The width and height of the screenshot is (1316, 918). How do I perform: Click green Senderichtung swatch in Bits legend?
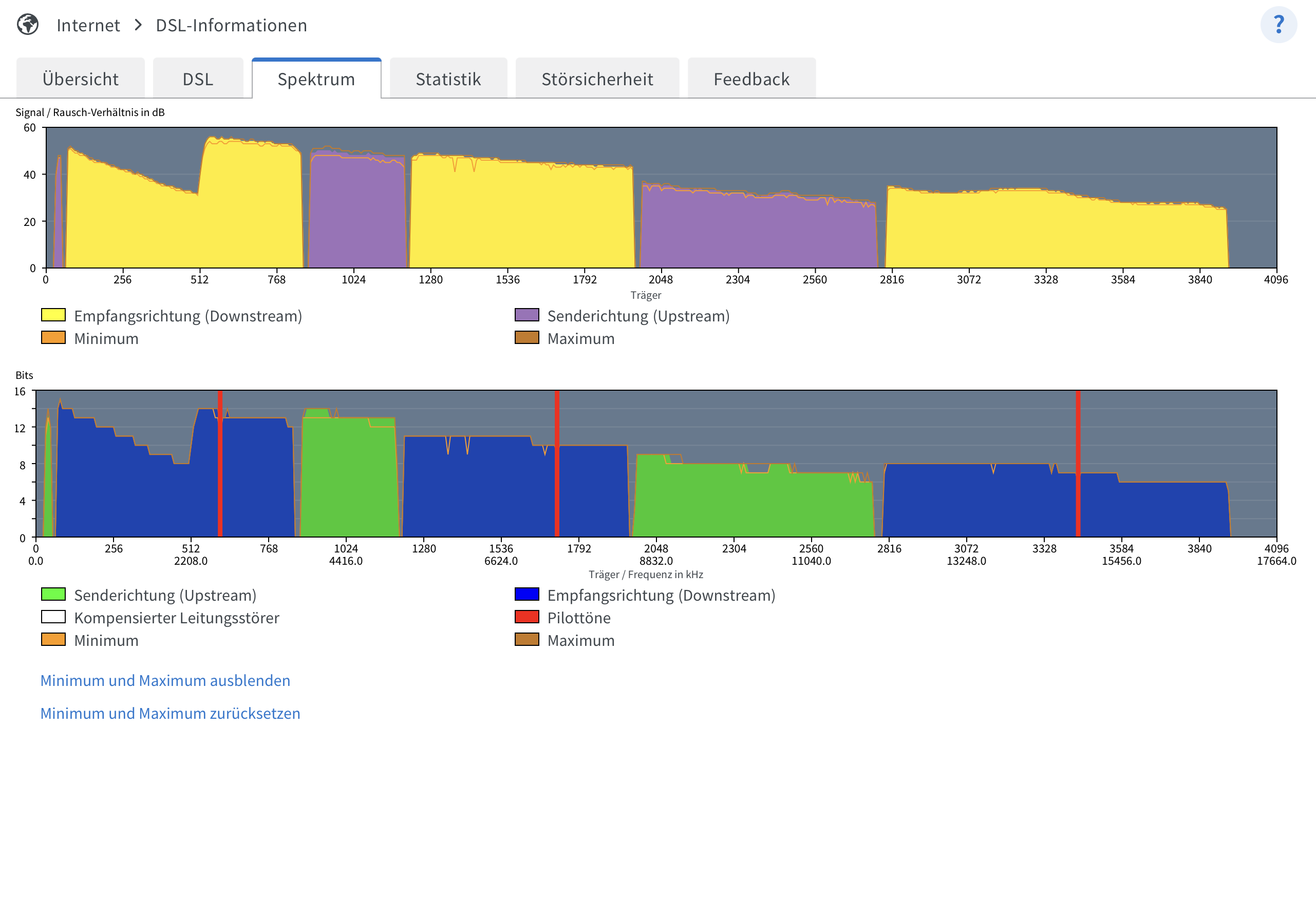[53, 594]
